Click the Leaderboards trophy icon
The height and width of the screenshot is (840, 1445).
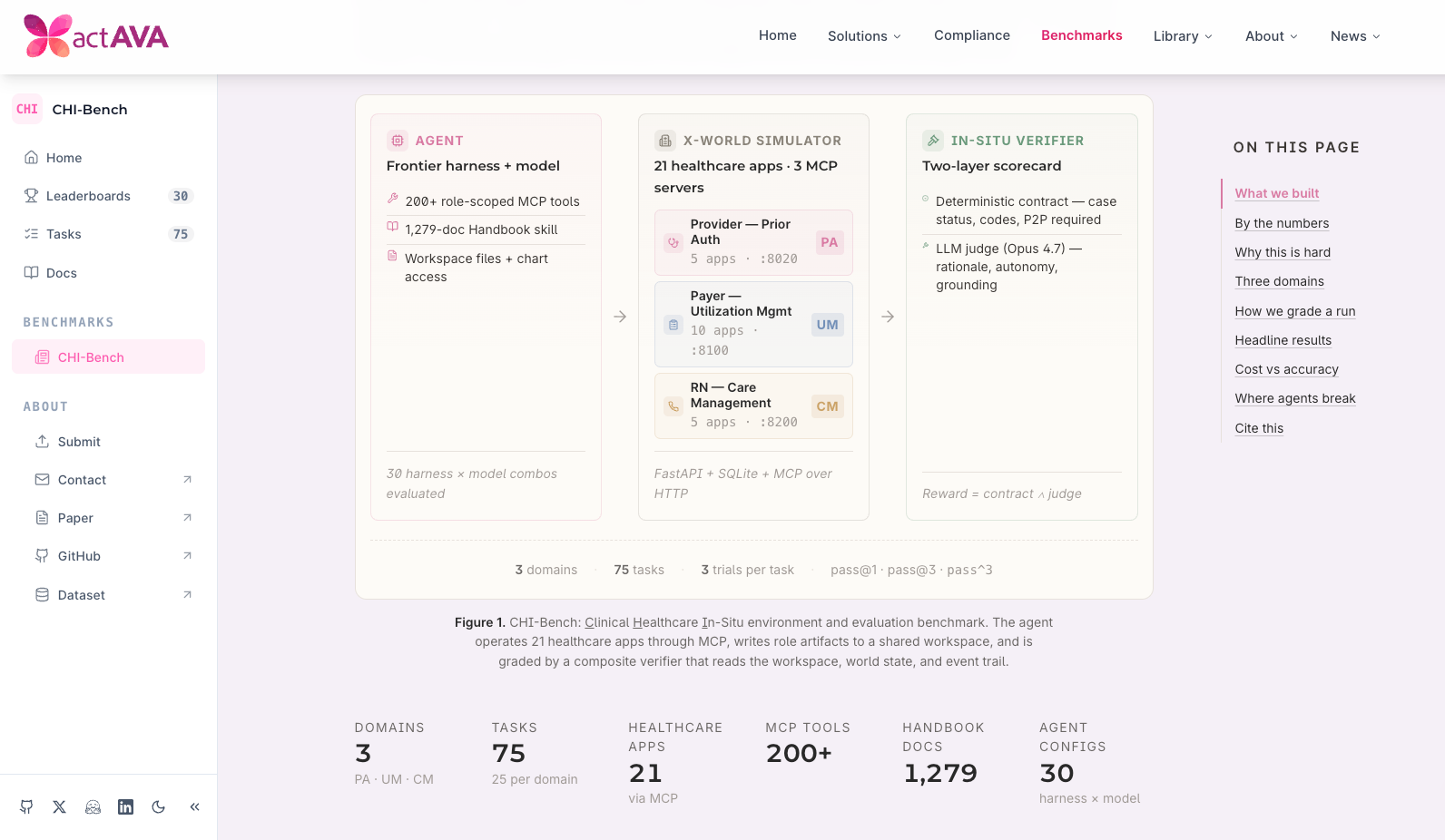point(31,196)
